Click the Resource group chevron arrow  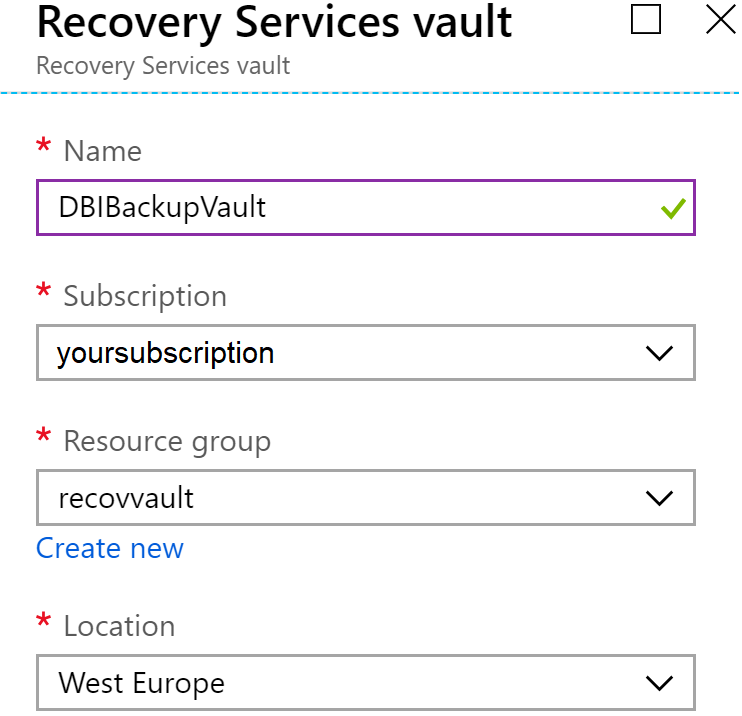pyautogui.click(x=658, y=498)
